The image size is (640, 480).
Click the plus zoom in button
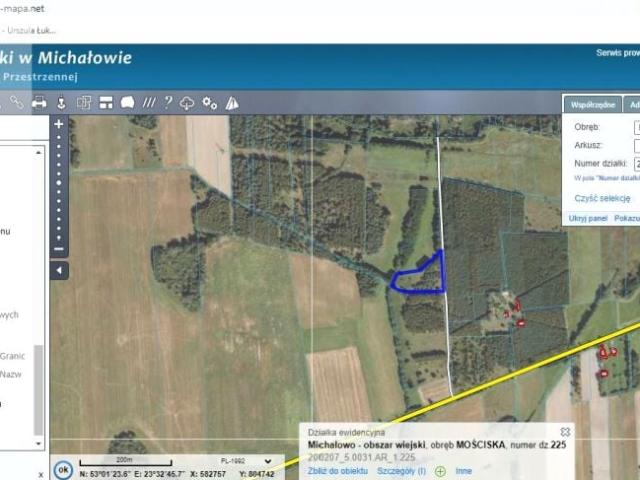click(59, 125)
